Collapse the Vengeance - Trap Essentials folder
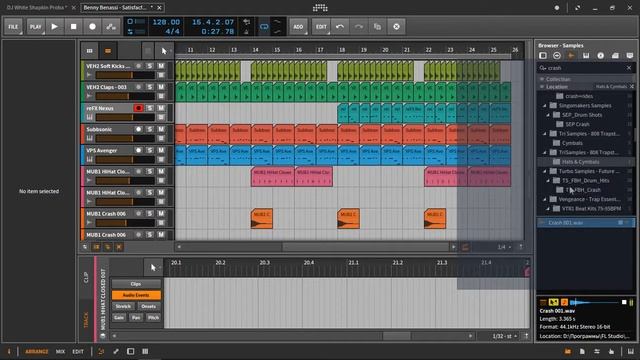640x360 pixels. [544, 199]
